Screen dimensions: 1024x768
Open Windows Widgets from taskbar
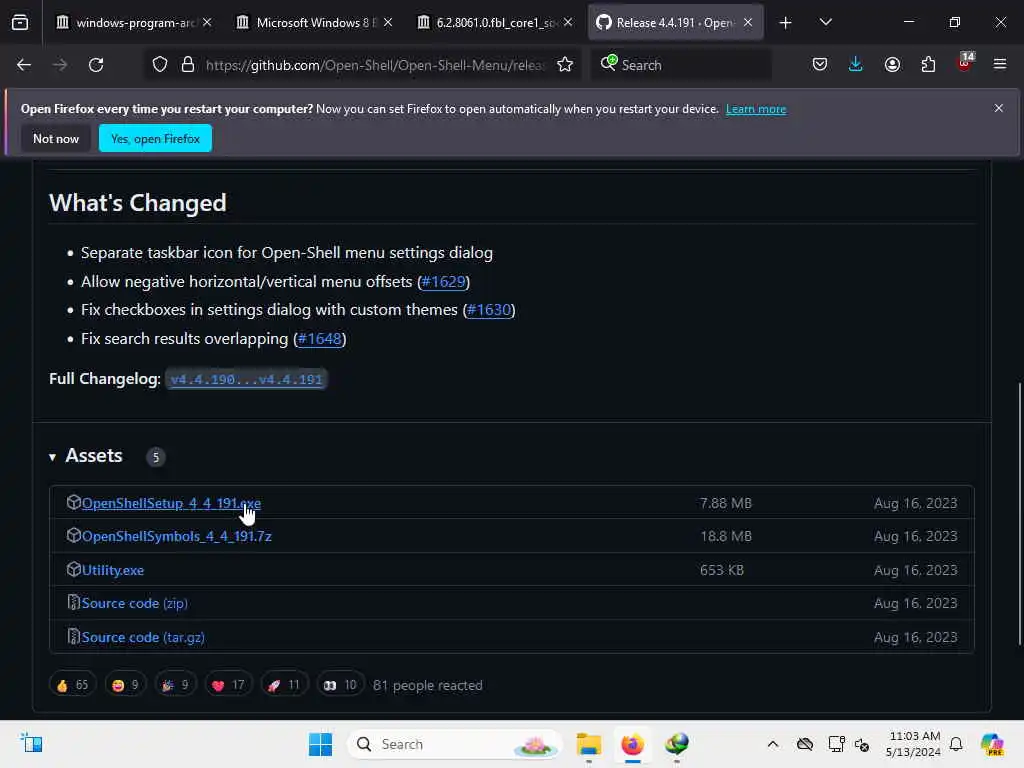pyautogui.click(x=31, y=744)
